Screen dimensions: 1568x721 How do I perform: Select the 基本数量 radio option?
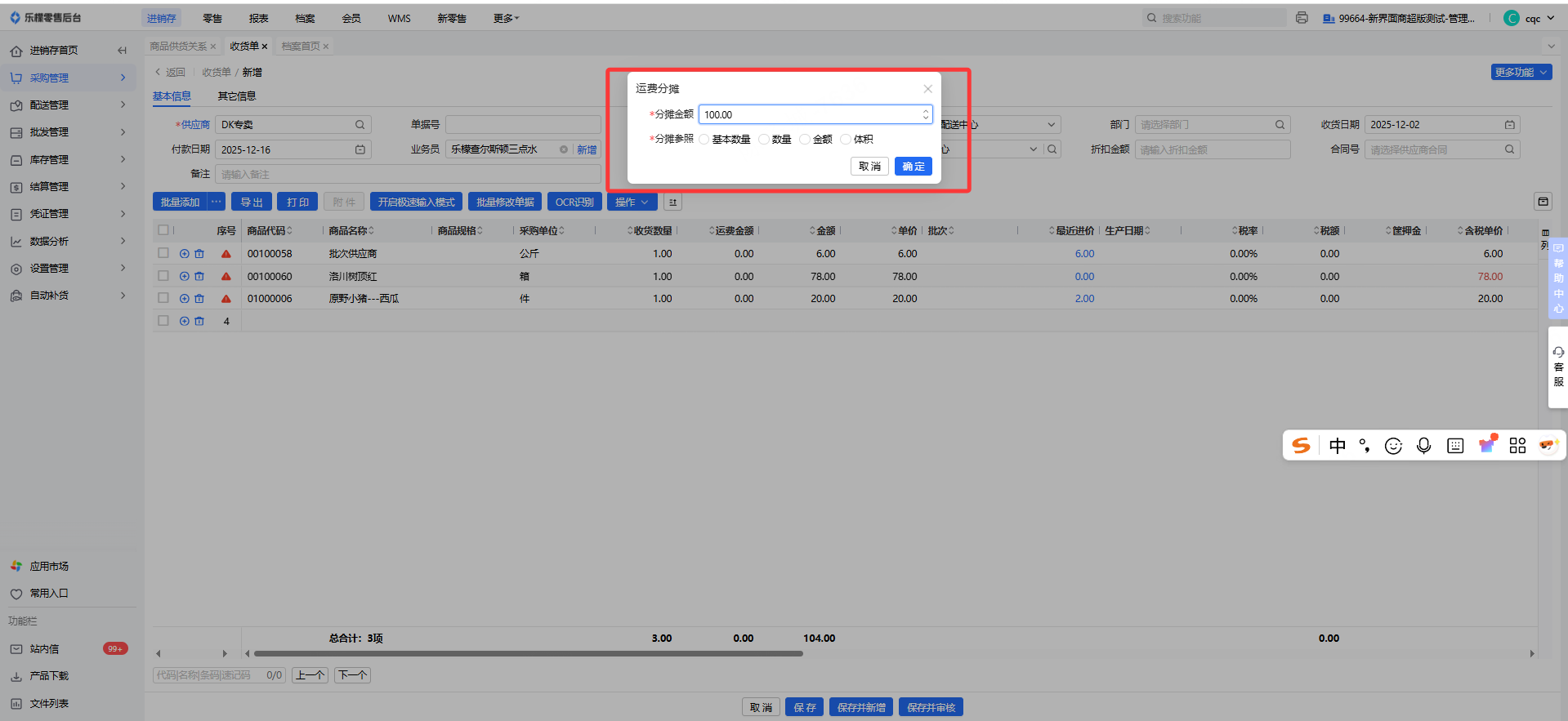tap(704, 140)
